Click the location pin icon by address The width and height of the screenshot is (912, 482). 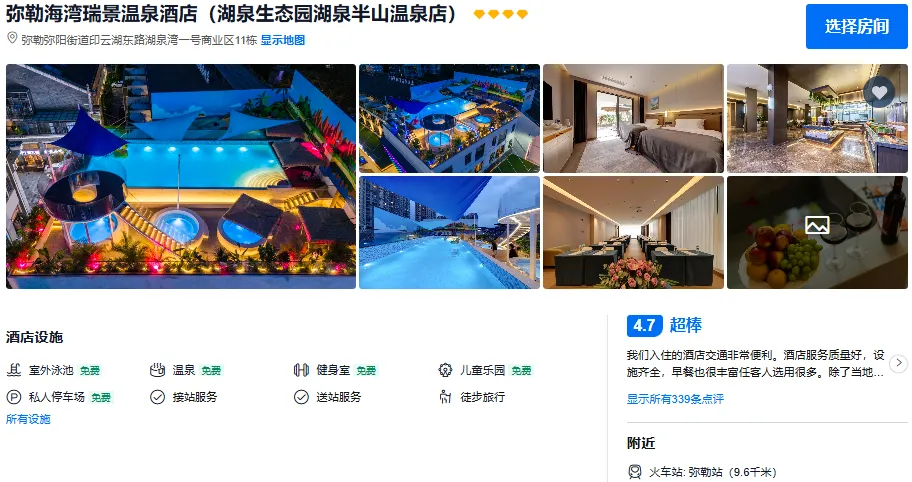[x=12, y=38]
